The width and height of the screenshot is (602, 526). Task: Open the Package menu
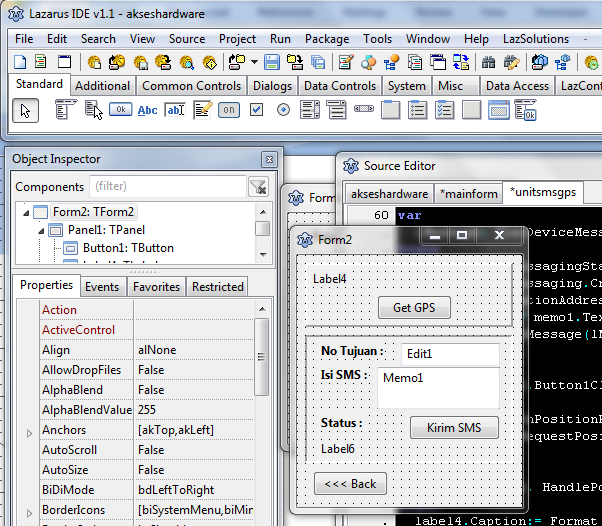click(x=327, y=39)
